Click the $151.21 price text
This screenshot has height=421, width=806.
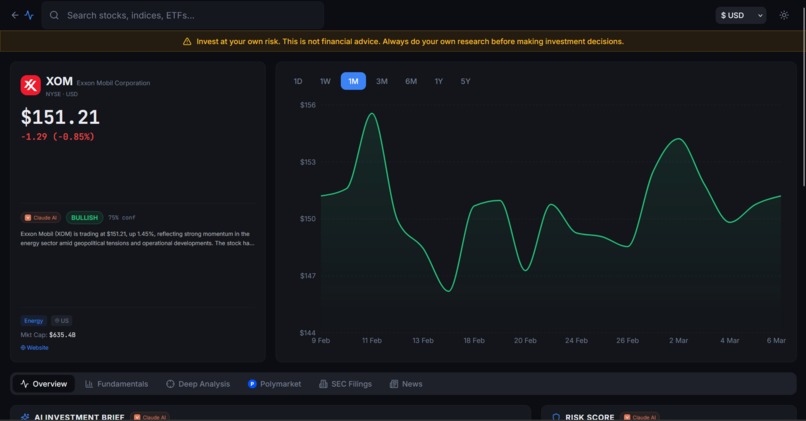point(60,117)
